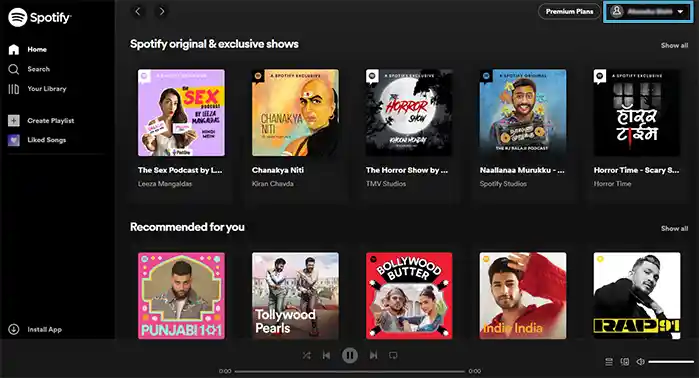Click the Leeza Mangaldas author link
The image size is (699, 378).
[x=165, y=184]
